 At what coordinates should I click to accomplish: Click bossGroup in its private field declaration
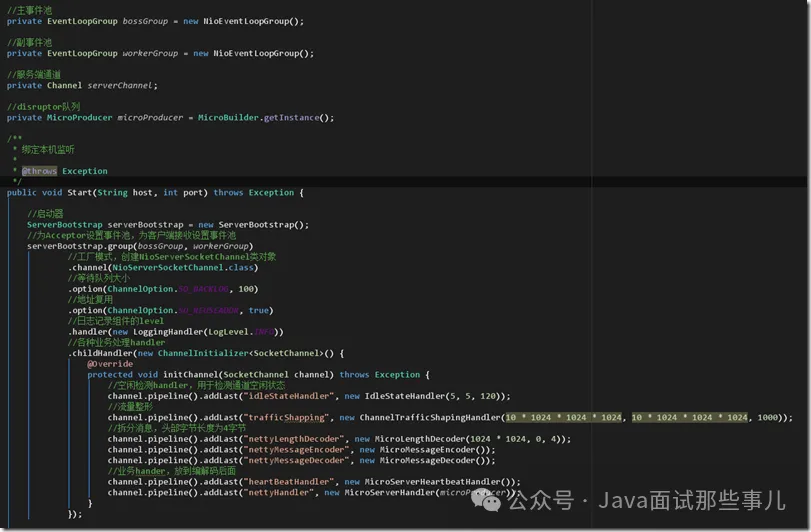pyautogui.click(x=144, y=21)
